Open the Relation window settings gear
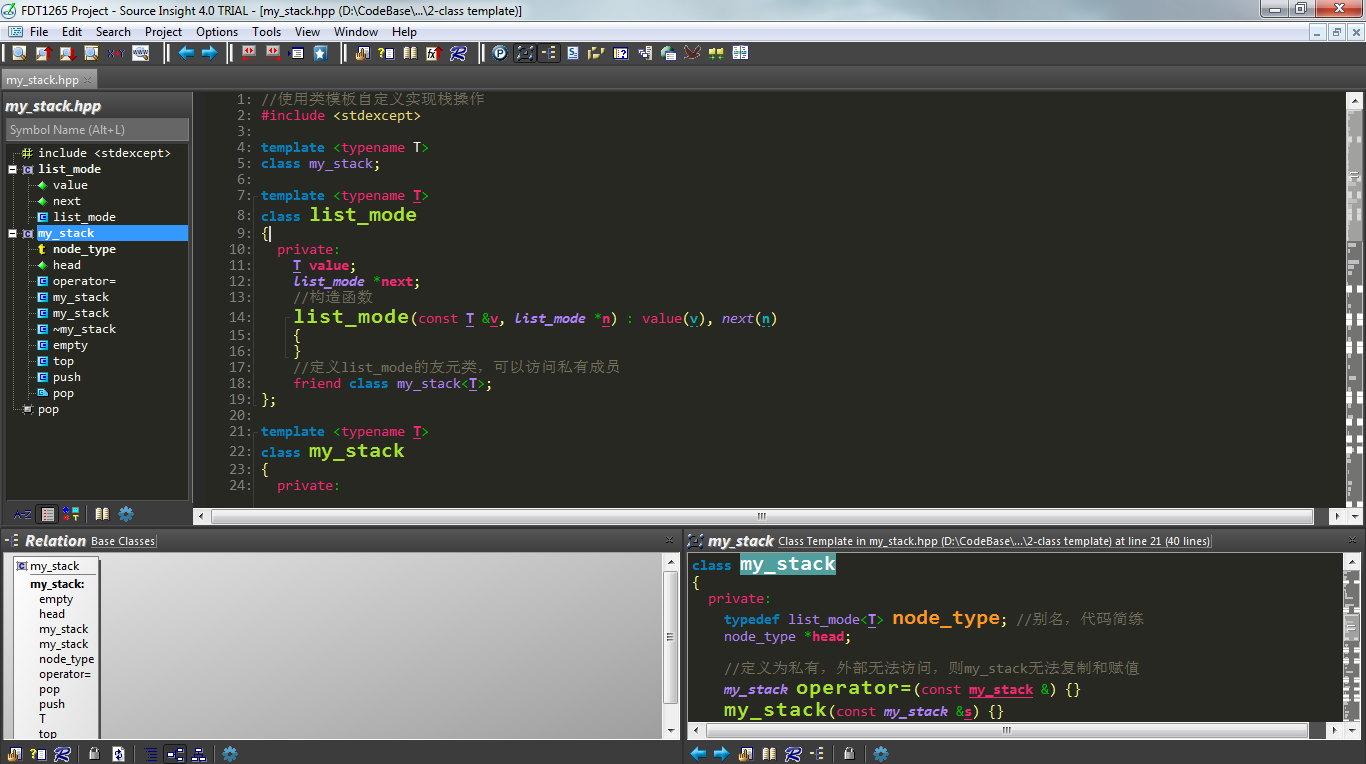 230,754
